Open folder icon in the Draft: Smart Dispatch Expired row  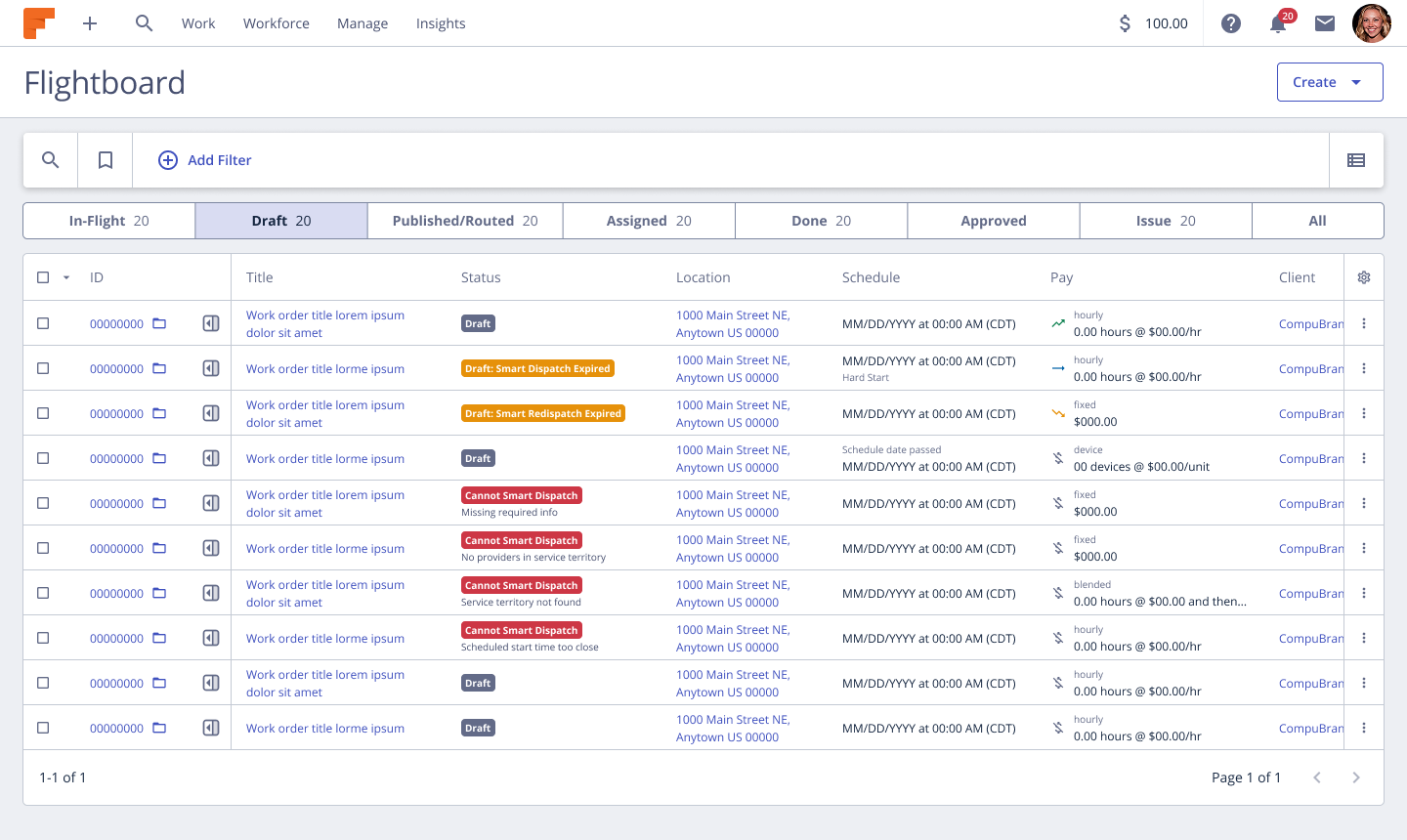[x=159, y=368]
